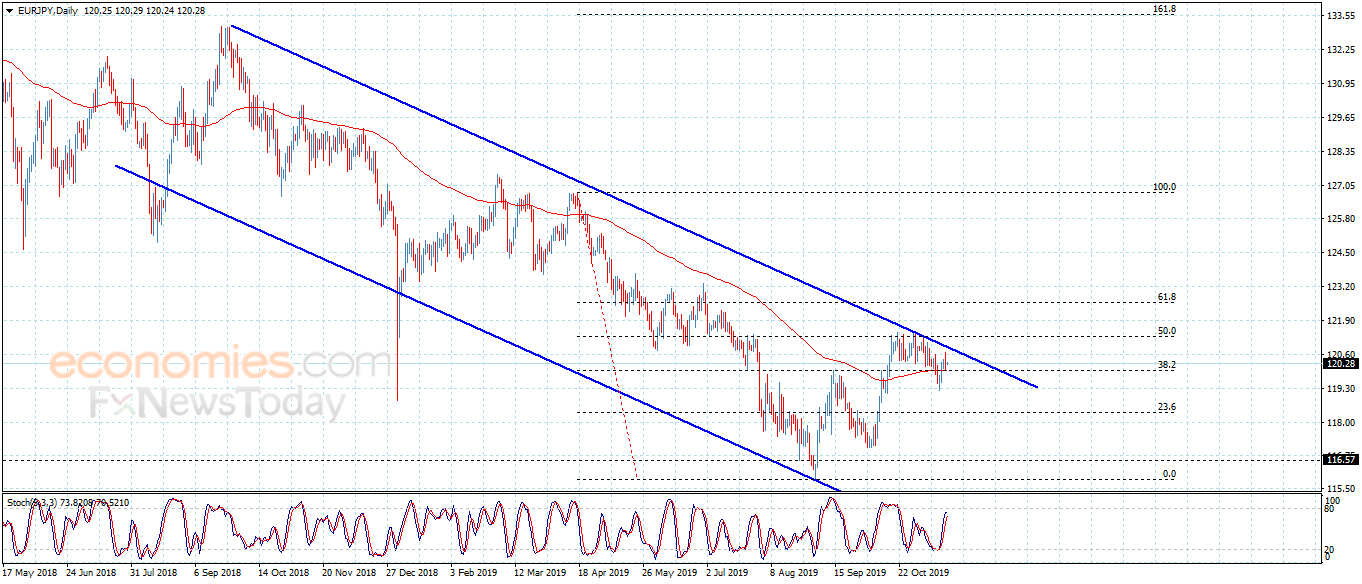Viewport: 1362px width, 584px height.
Task: Click the FxNewsToday watermark logo
Action: [x=218, y=404]
